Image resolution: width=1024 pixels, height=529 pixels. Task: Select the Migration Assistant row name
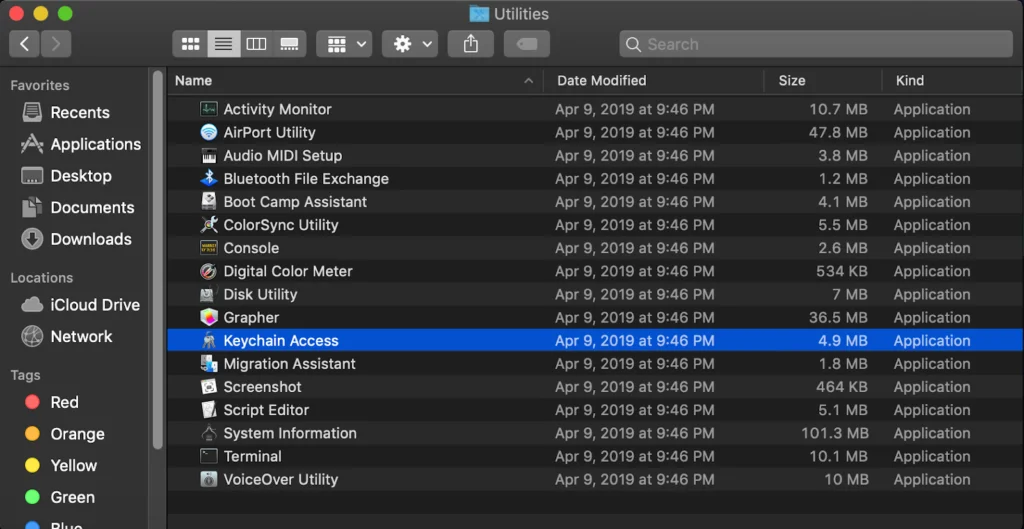[x=289, y=364]
